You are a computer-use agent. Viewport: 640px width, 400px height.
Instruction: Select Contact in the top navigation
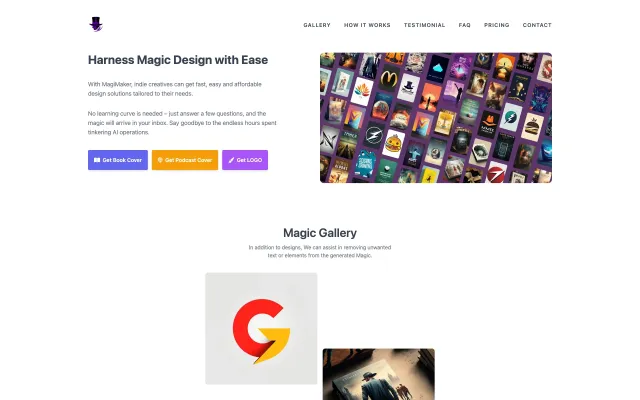tap(537, 25)
